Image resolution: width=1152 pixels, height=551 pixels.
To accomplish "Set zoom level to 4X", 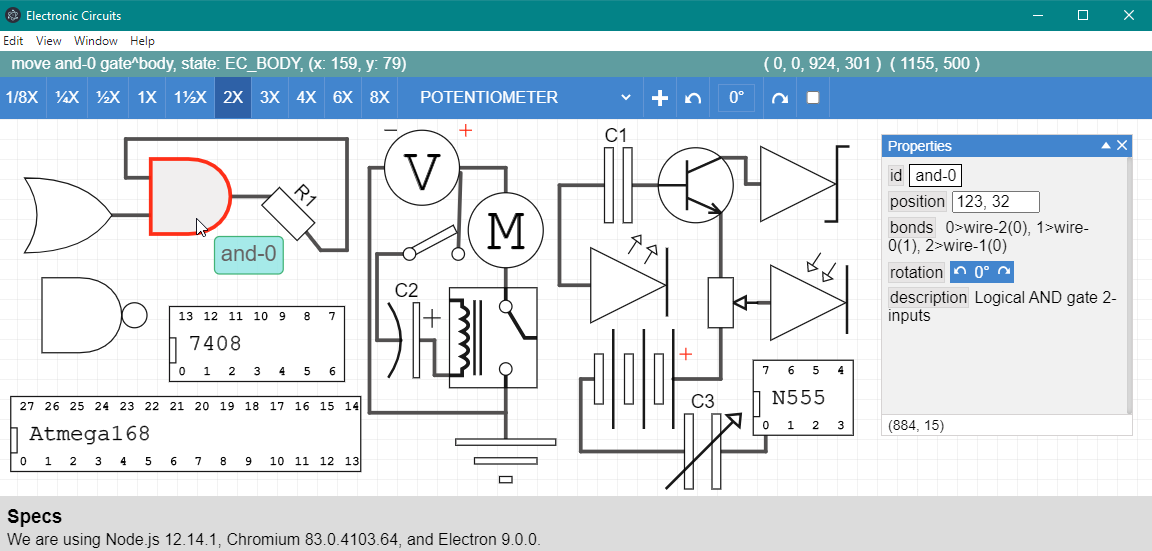I will click(306, 98).
